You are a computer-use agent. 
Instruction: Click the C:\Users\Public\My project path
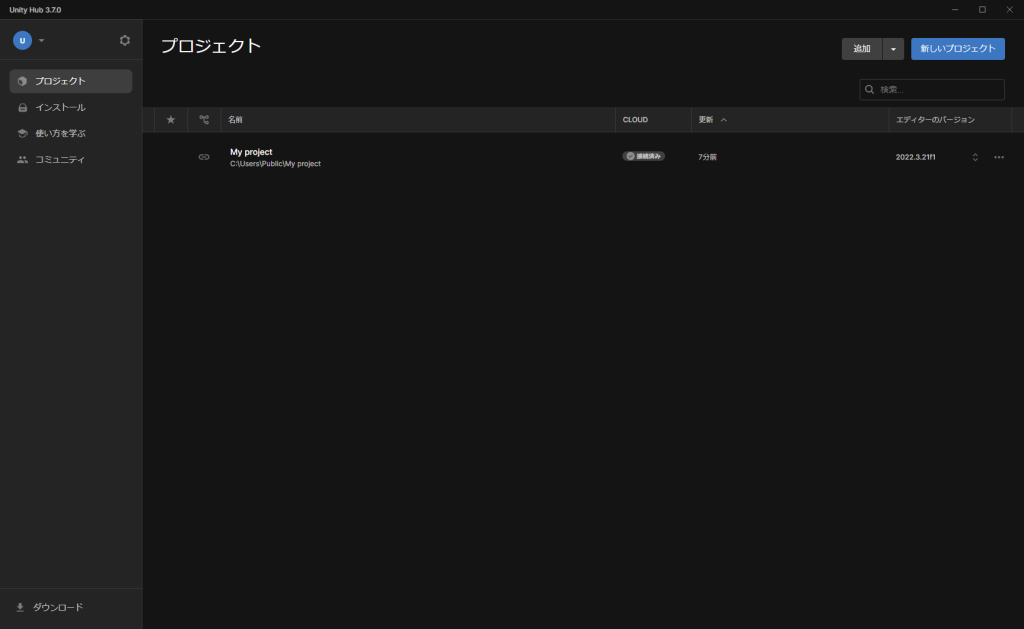(x=275, y=164)
